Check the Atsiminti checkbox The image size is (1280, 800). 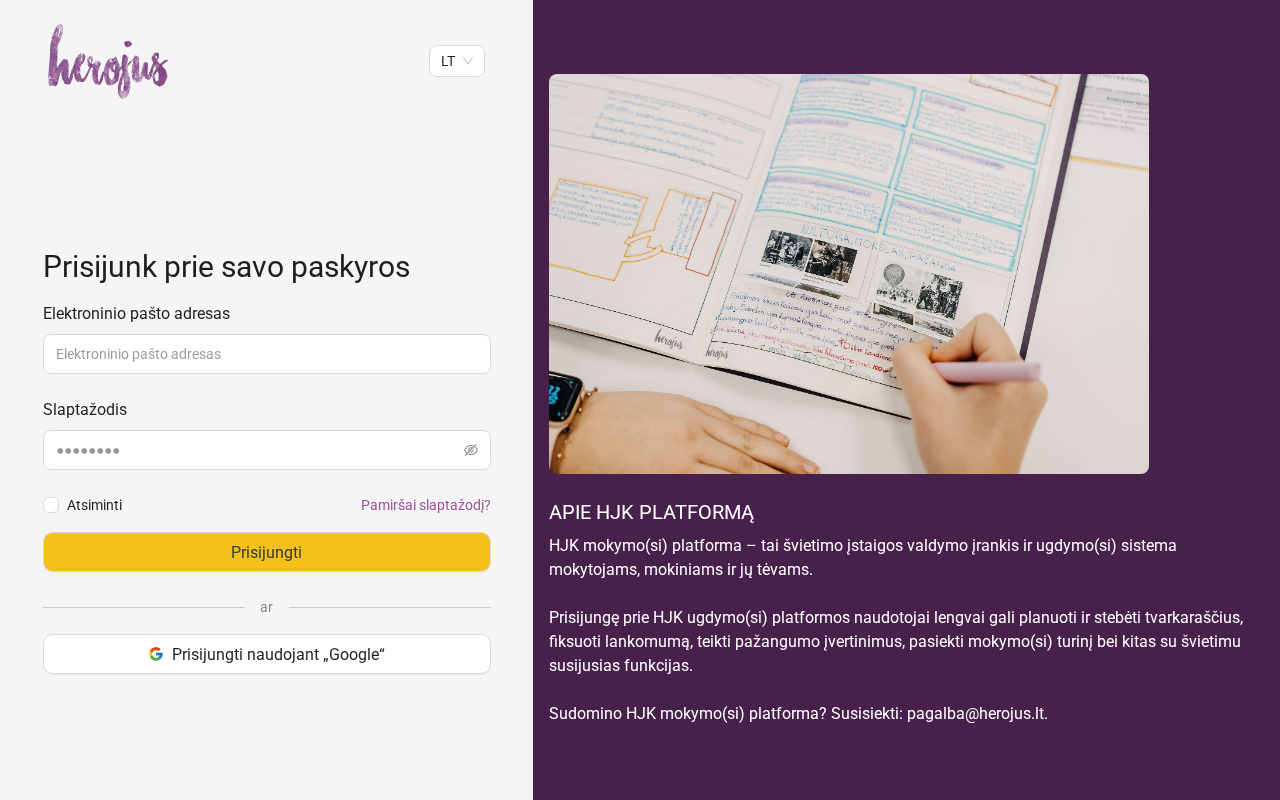click(51, 505)
